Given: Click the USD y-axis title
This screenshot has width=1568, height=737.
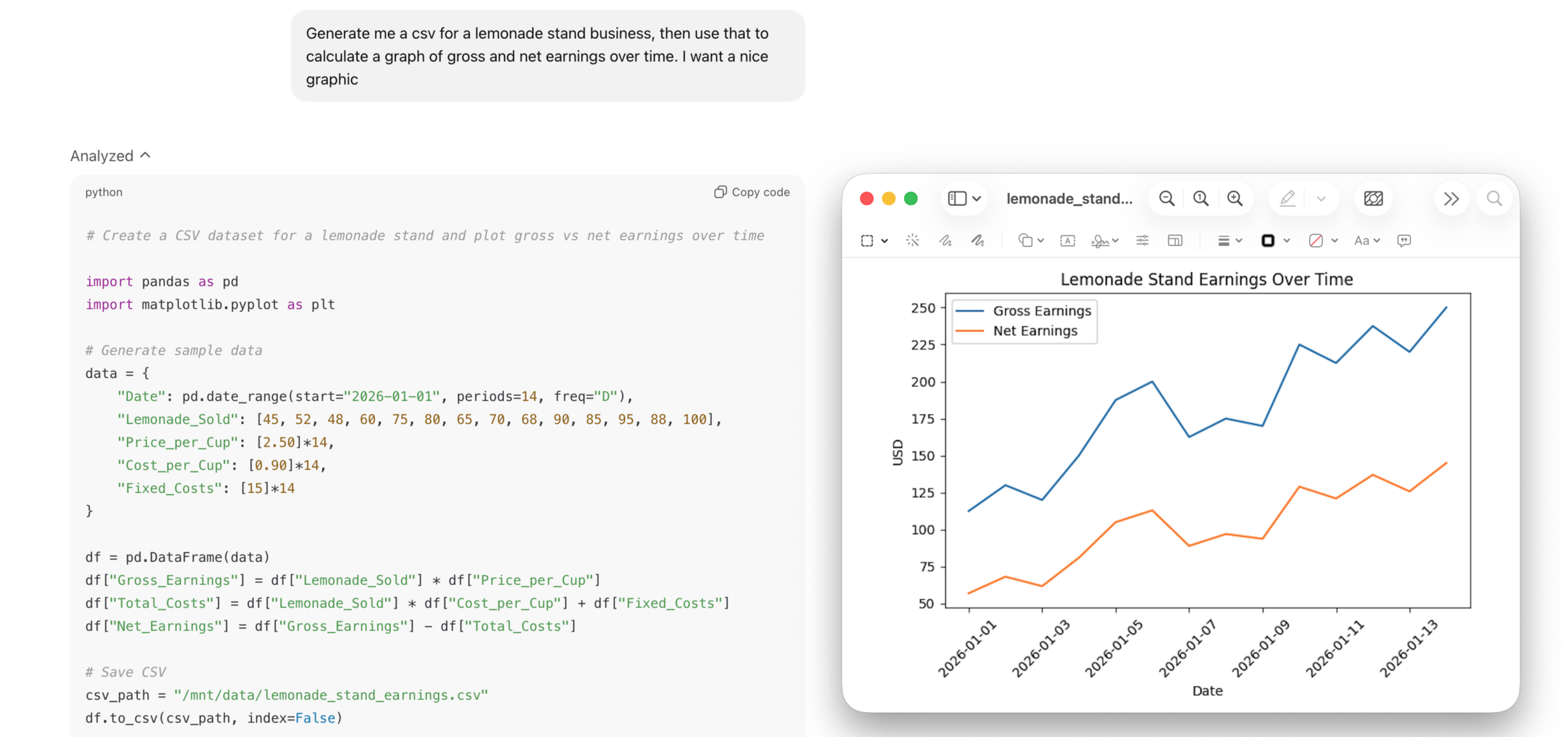Looking at the screenshot, I should pos(898,453).
